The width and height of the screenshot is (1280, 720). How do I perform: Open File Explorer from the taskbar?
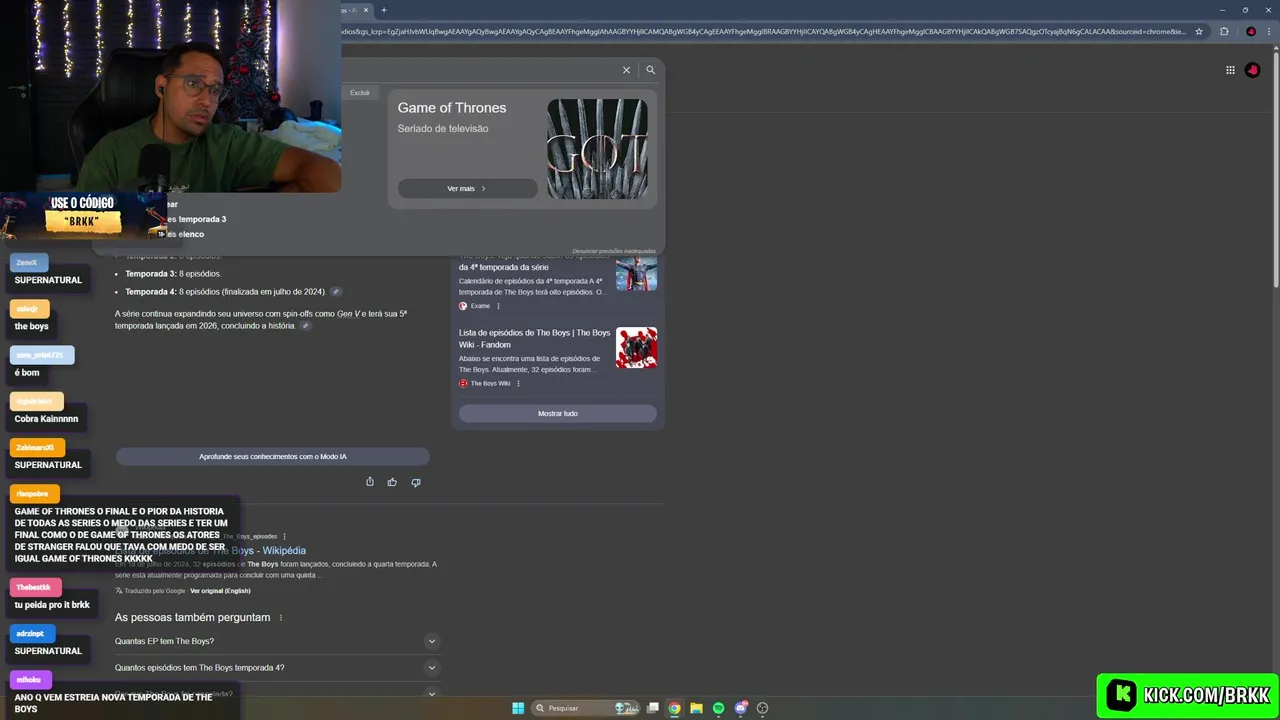696,708
